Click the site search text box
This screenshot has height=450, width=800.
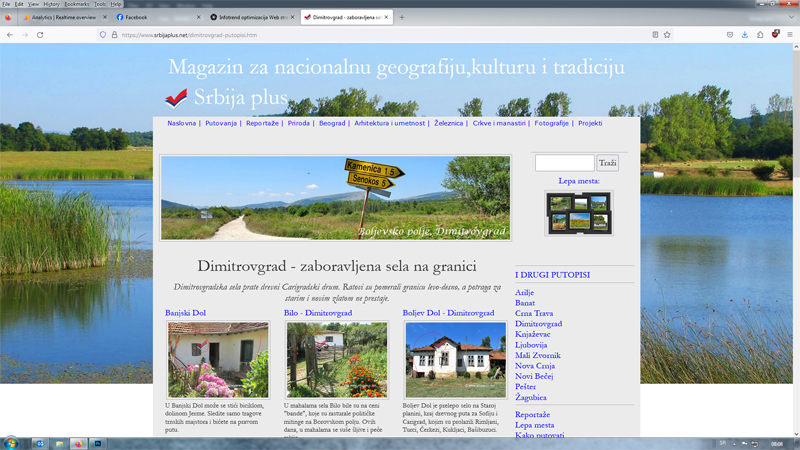pos(564,163)
